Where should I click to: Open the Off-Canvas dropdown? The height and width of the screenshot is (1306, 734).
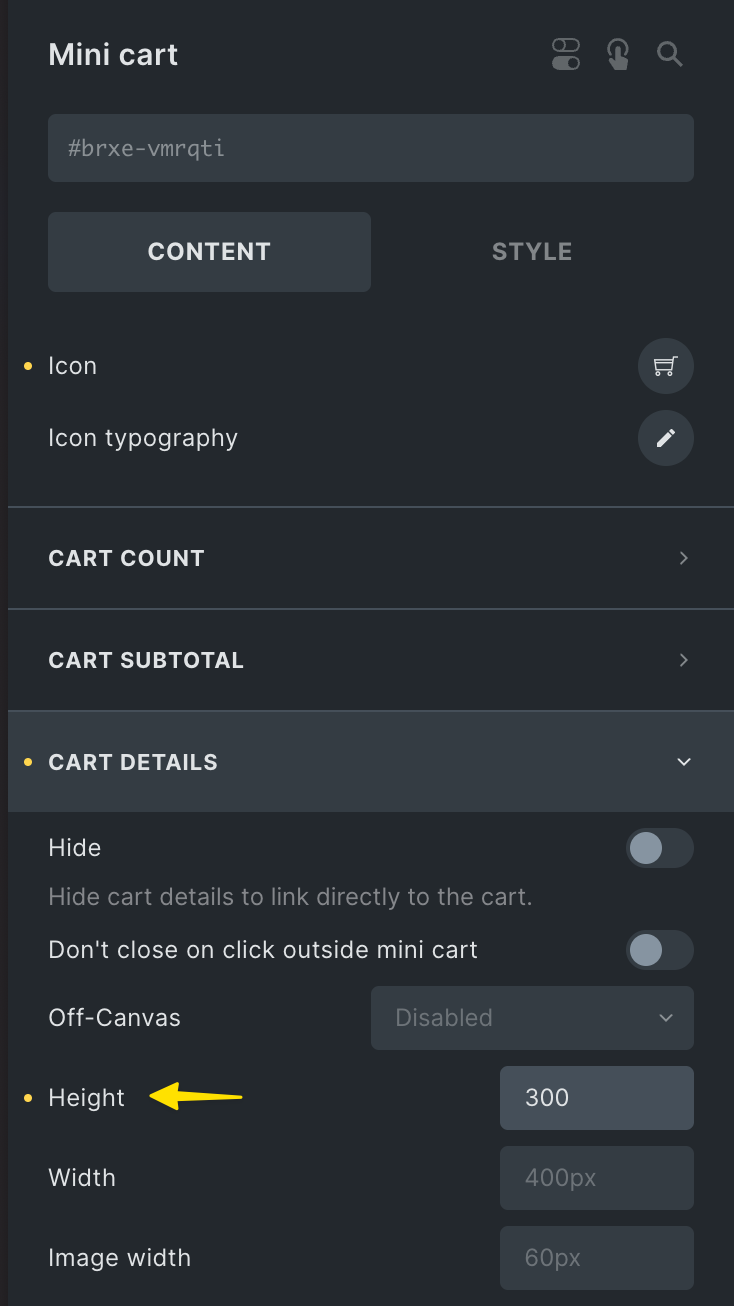tap(532, 1017)
